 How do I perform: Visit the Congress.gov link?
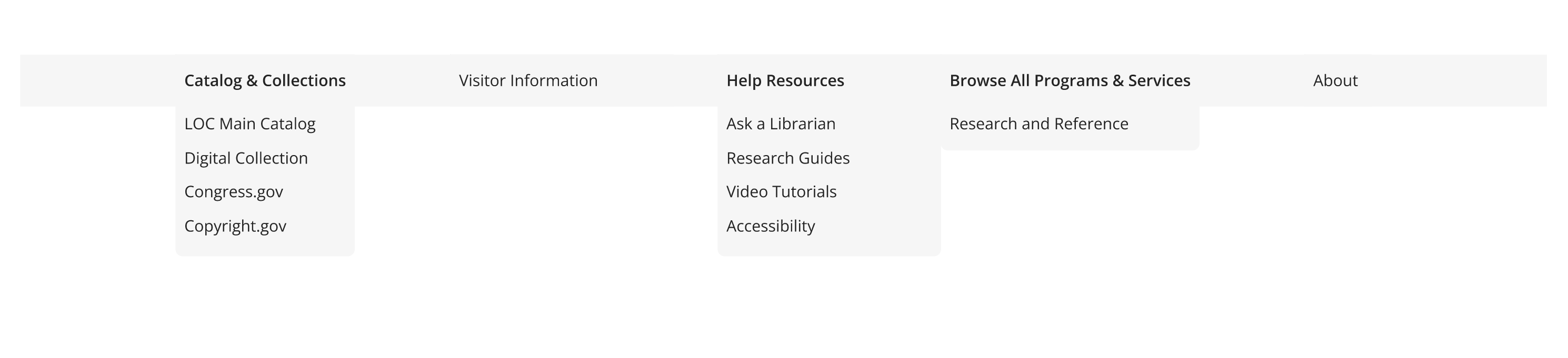234,192
